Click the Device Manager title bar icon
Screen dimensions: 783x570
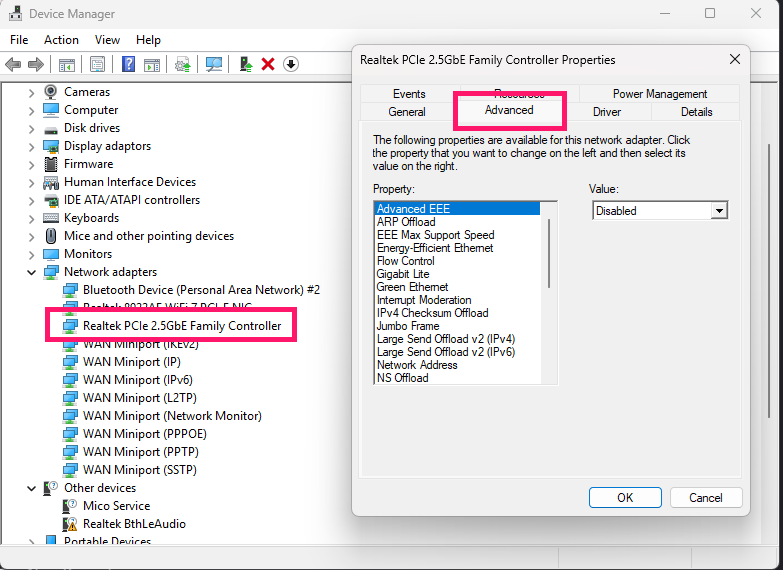15,13
